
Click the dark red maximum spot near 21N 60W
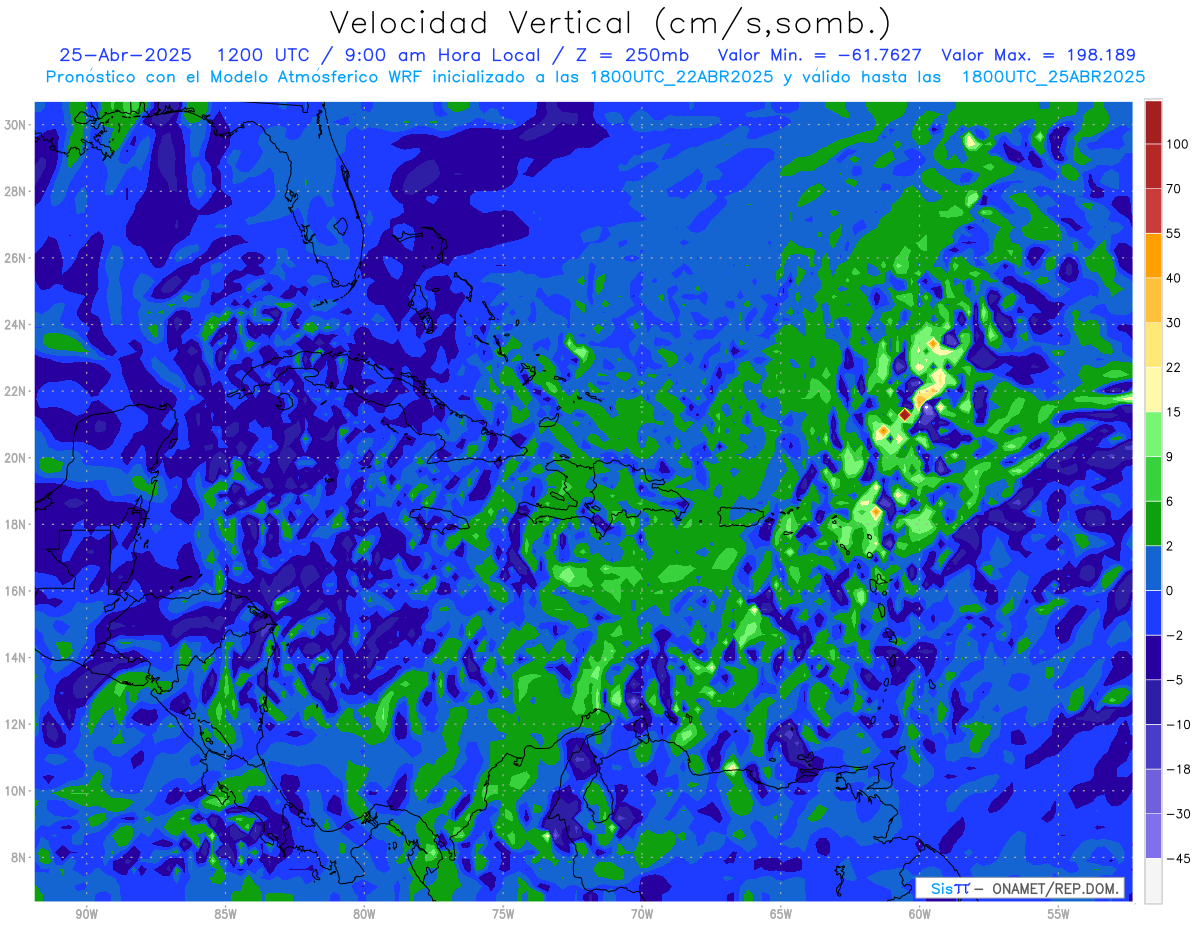[904, 414]
